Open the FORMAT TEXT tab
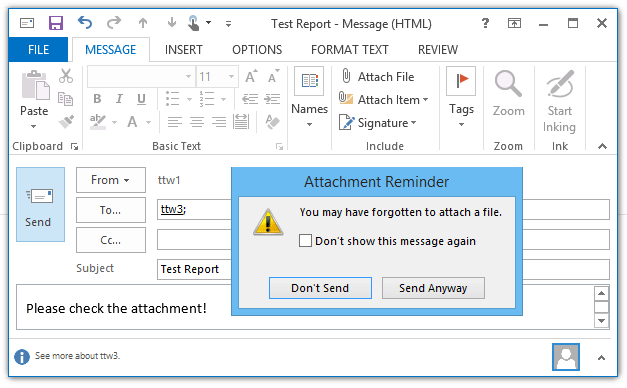 (350, 50)
